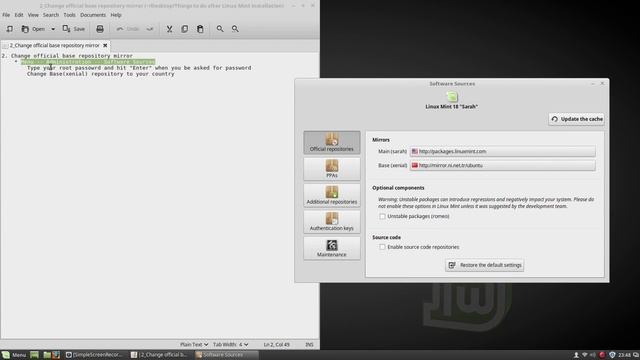Open the Authentication keys section
Image resolution: width=640 pixels, height=360 pixels.
pos(332,222)
